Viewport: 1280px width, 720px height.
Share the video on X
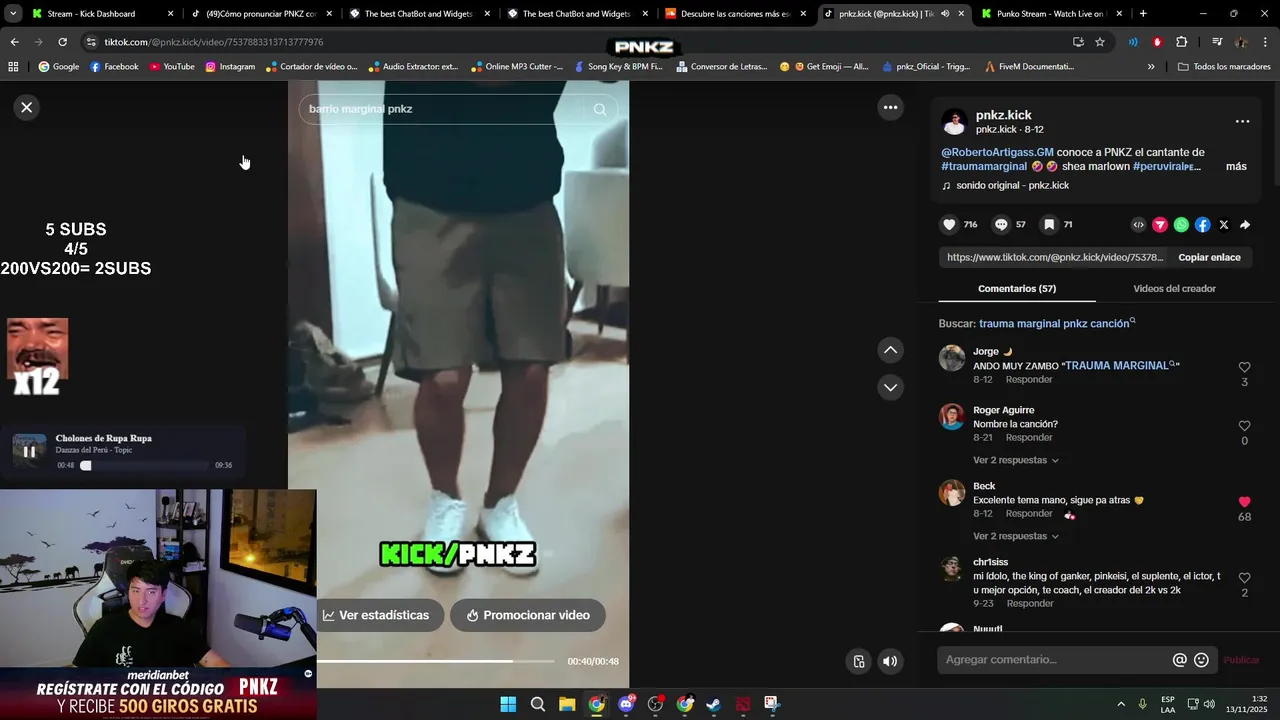point(1224,225)
